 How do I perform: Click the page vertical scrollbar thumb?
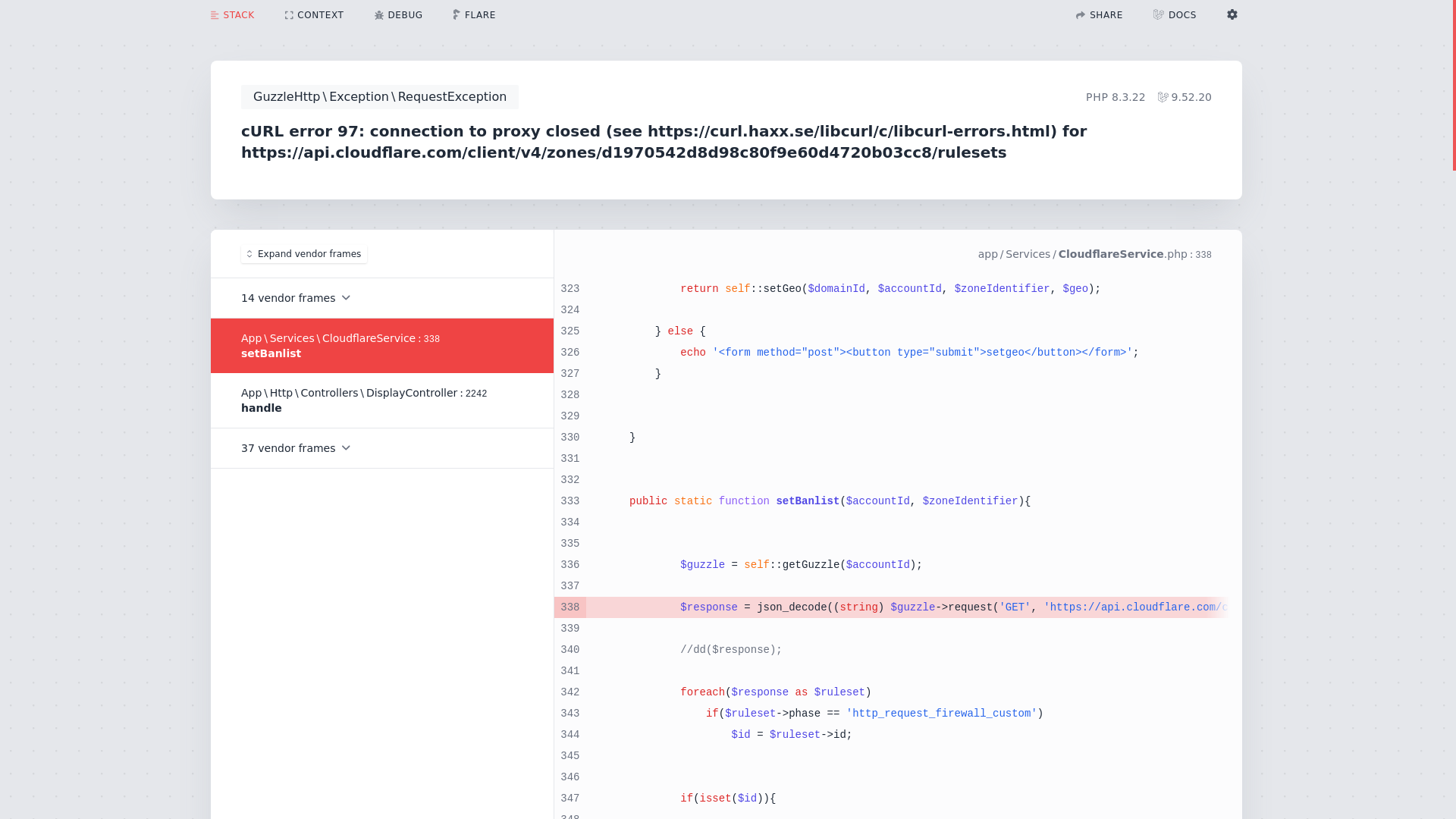point(1454,85)
